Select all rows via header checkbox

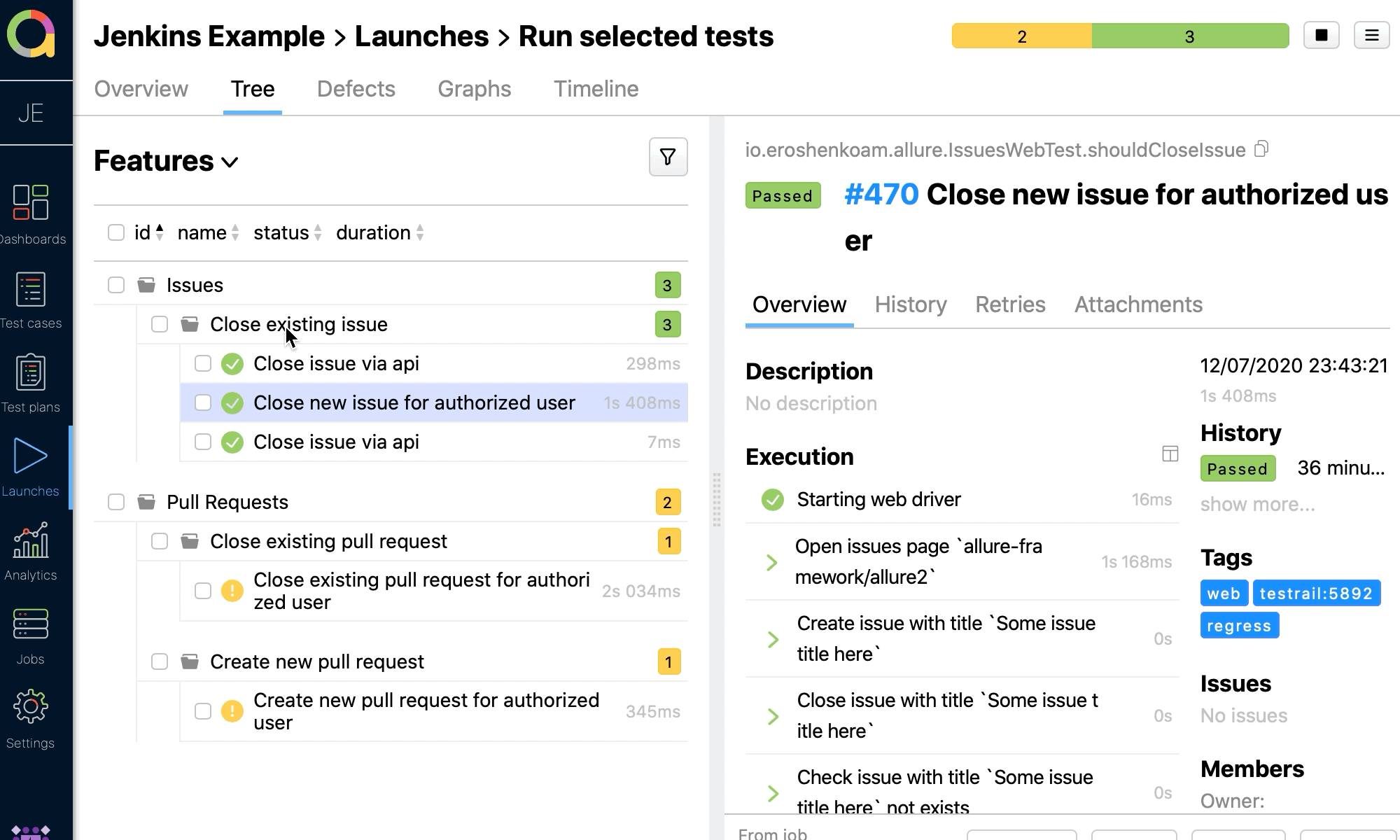(x=116, y=232)
